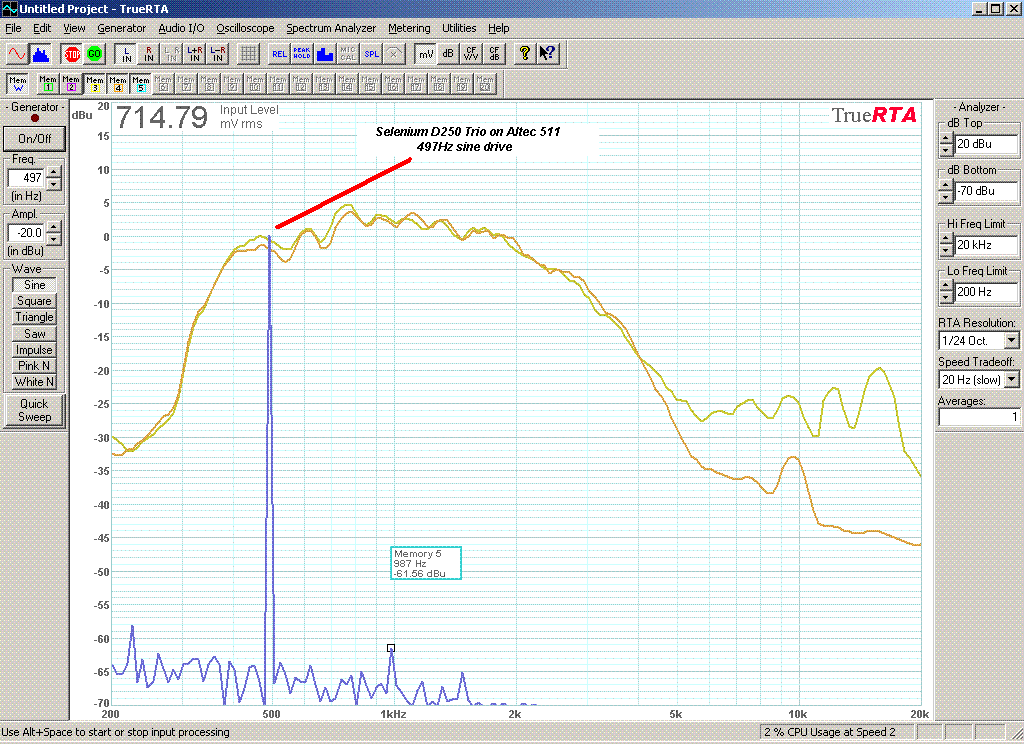Click the green GO icon
Screen dimensions: 1024x744
95,54
